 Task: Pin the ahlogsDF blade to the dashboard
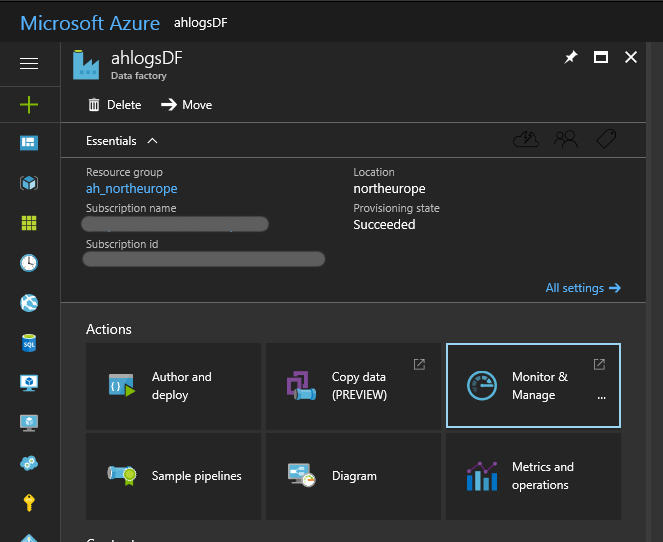point(571,57)
